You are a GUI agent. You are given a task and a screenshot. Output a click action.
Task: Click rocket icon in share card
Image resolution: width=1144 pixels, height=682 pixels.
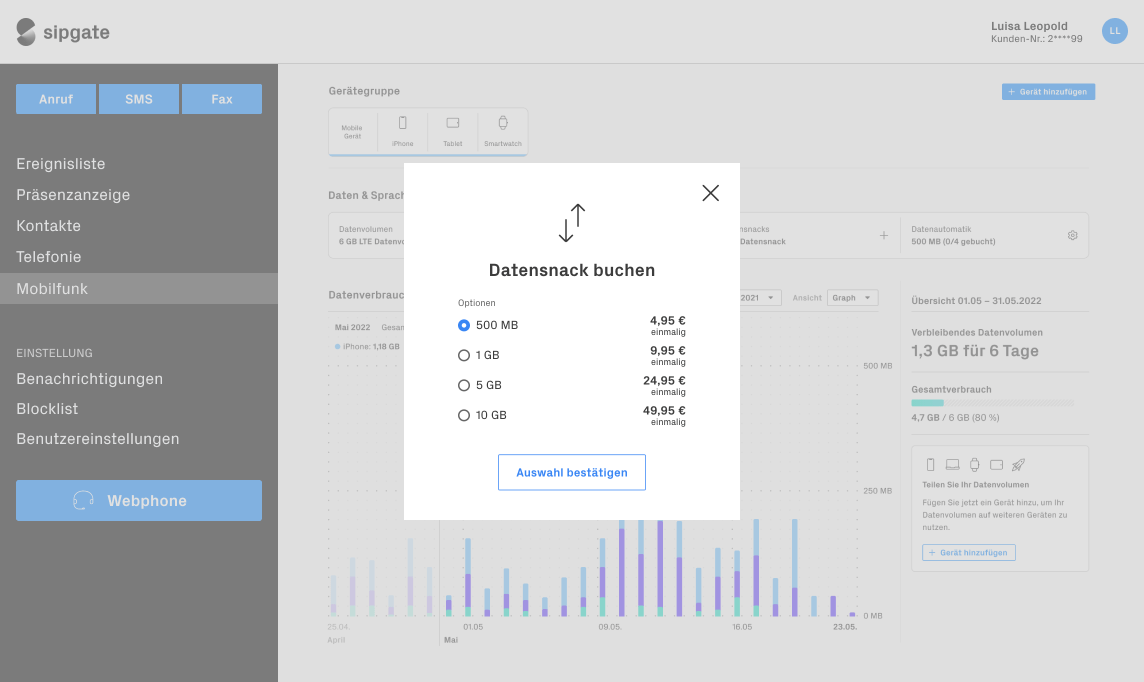1019,465
